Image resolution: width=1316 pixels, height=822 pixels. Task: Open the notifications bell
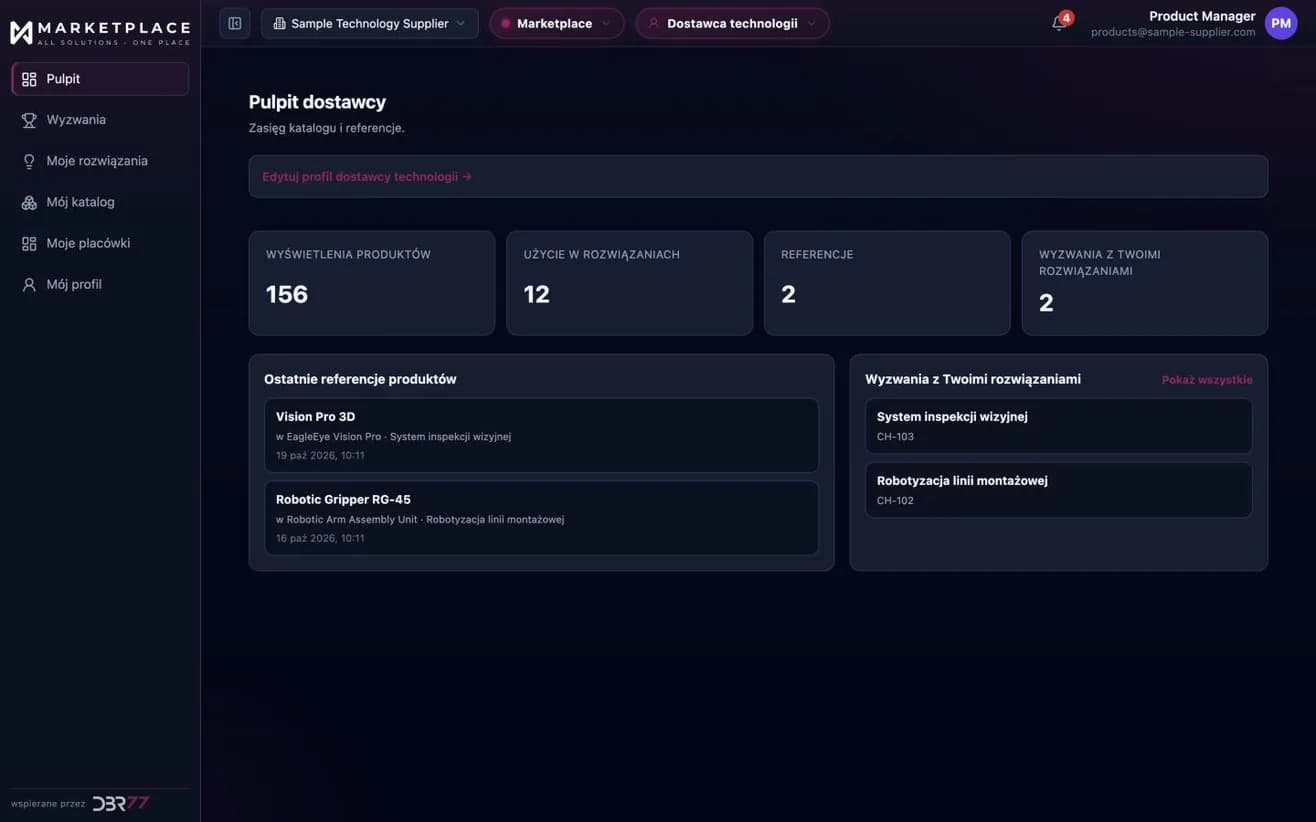click(1059, 23)
